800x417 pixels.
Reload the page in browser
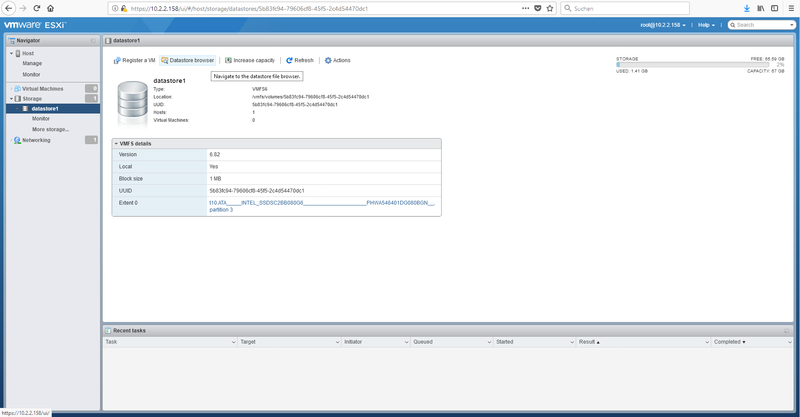click(x=37, y=8)
